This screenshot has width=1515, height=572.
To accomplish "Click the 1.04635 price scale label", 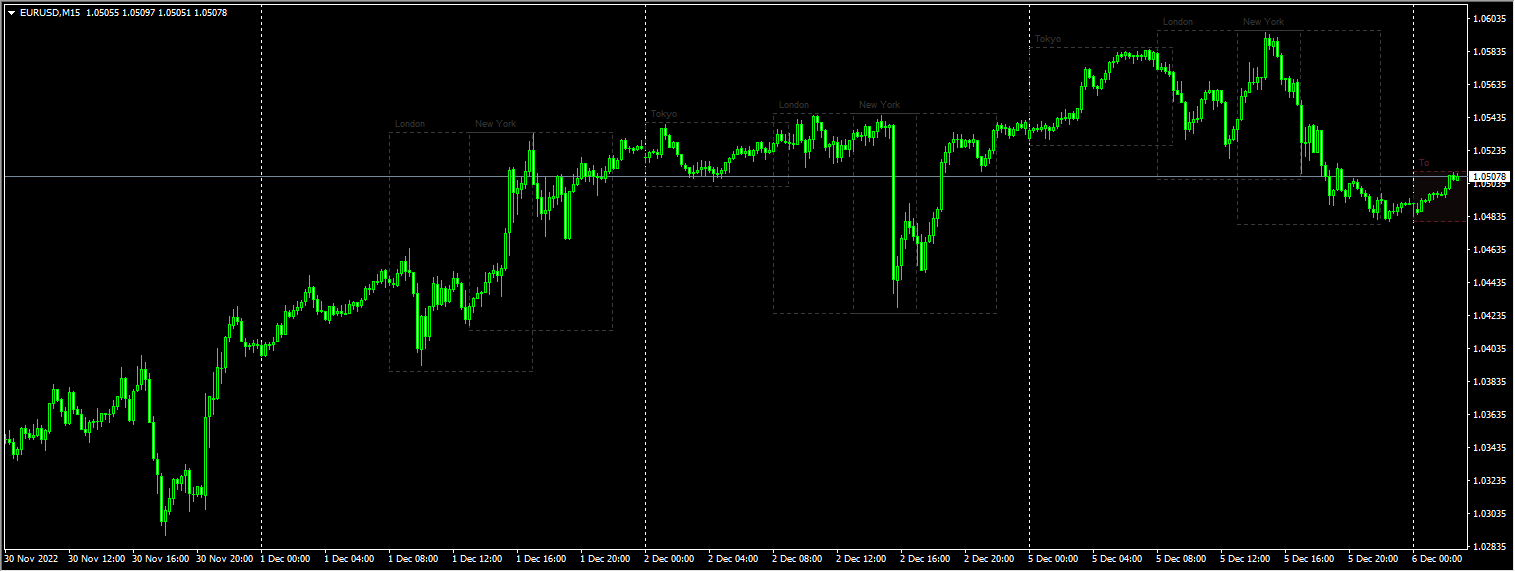I will point(1490,250).
